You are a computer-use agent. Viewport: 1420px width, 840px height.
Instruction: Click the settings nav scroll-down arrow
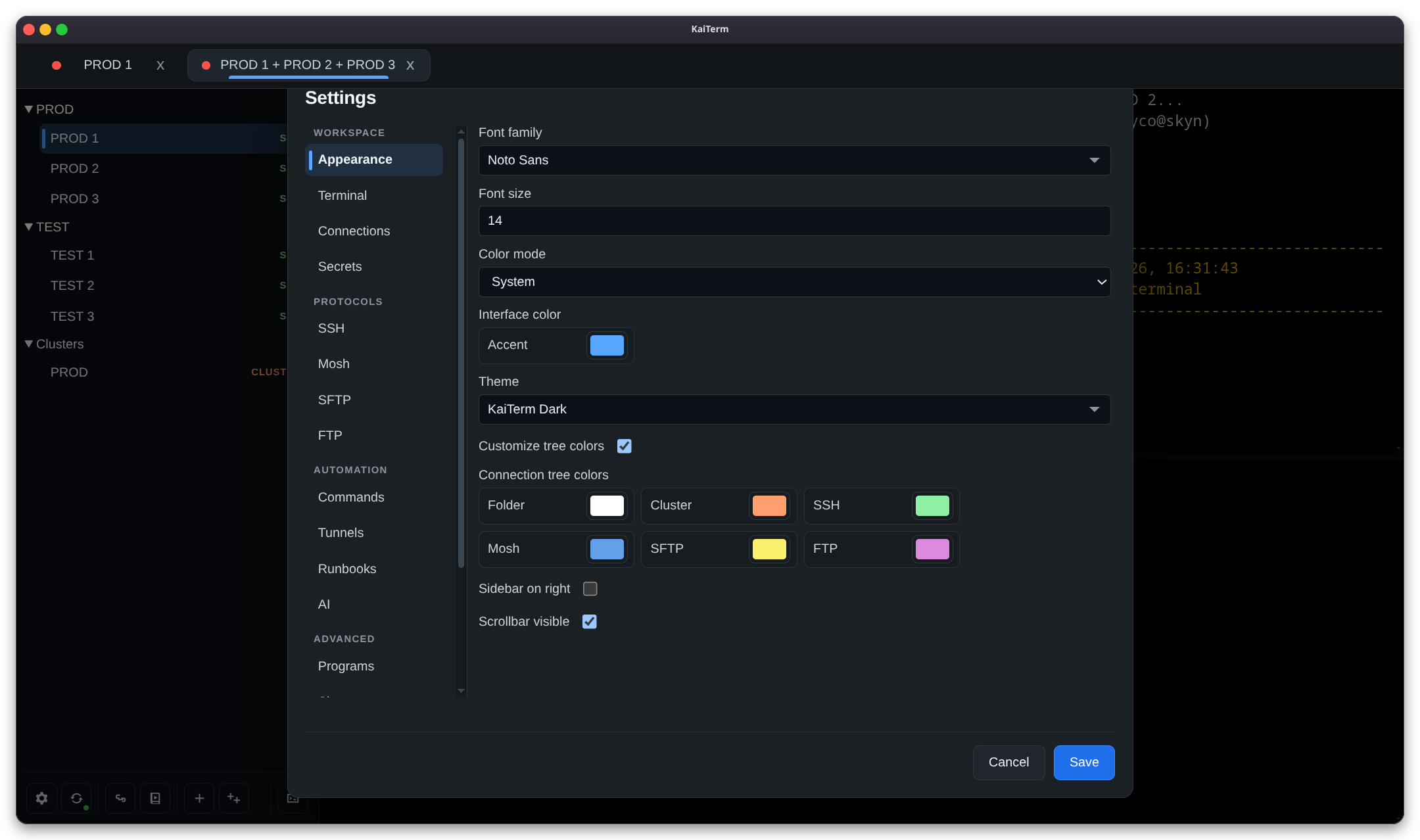click(461, 691)
